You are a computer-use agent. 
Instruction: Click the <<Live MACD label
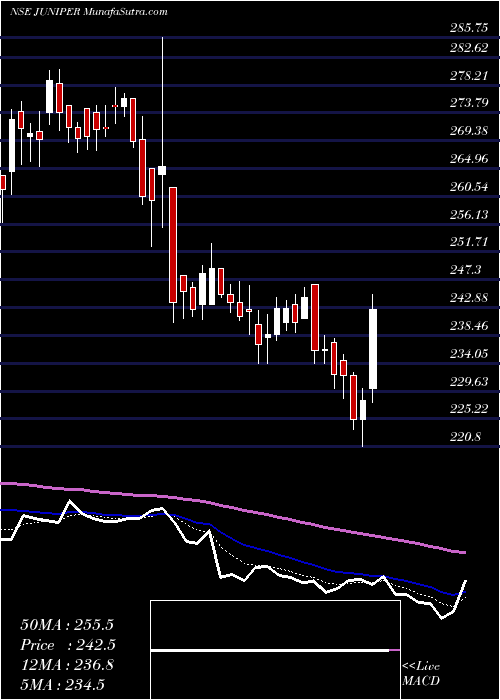pyautogui.click(x=421, y=674)
